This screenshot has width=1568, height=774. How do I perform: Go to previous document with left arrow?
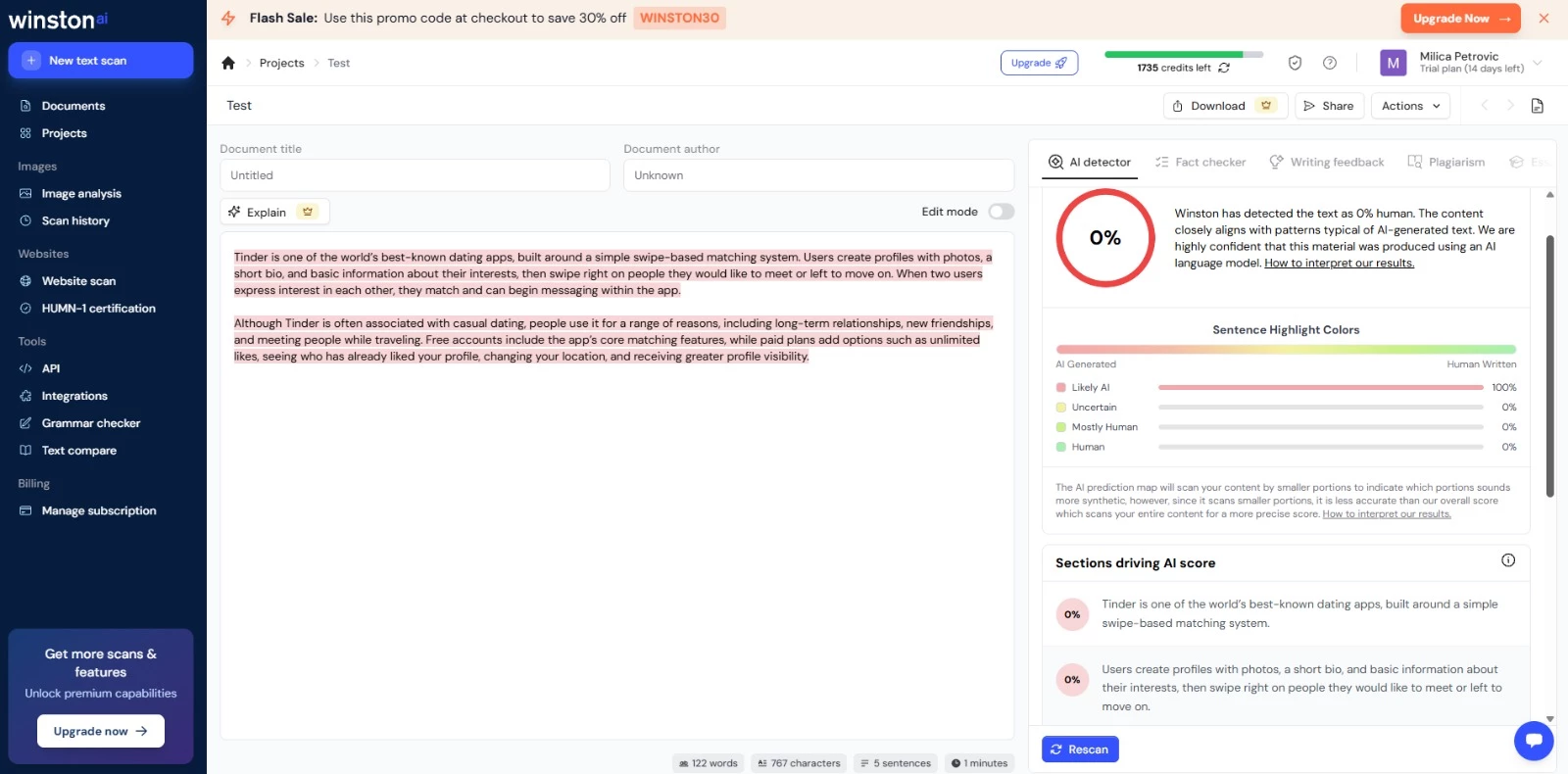coord(1485,106)
